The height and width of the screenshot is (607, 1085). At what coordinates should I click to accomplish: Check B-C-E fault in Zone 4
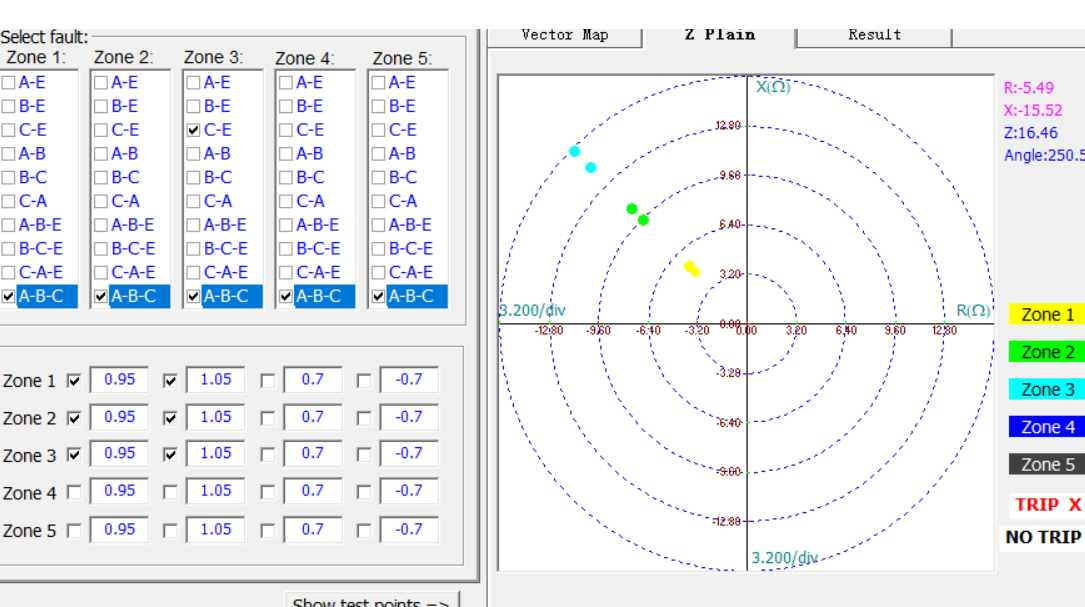click(x=285, y=248)
